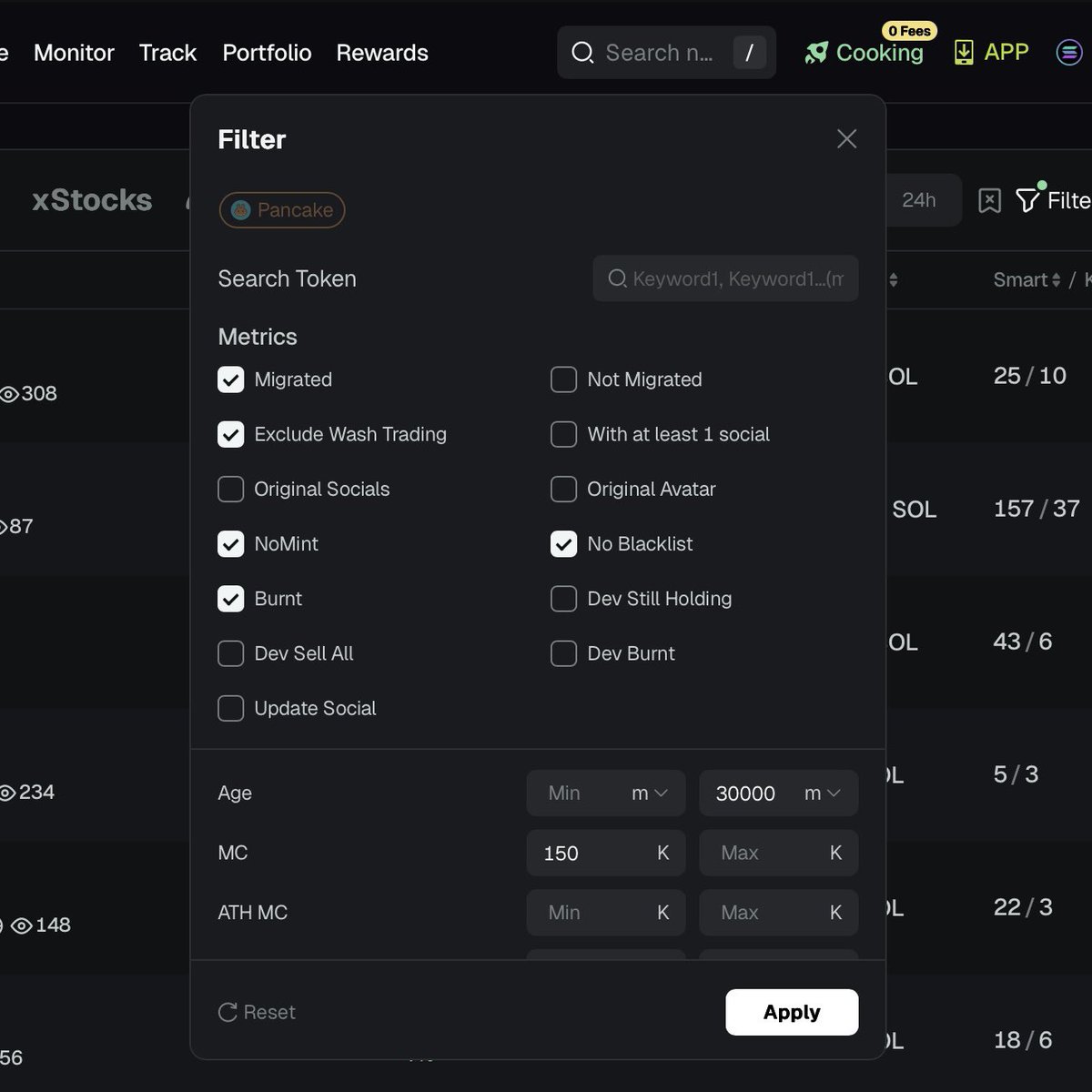Select the 24h timeframe tab
Viewport: 1092px width, 1092px height.
(919, 200)
